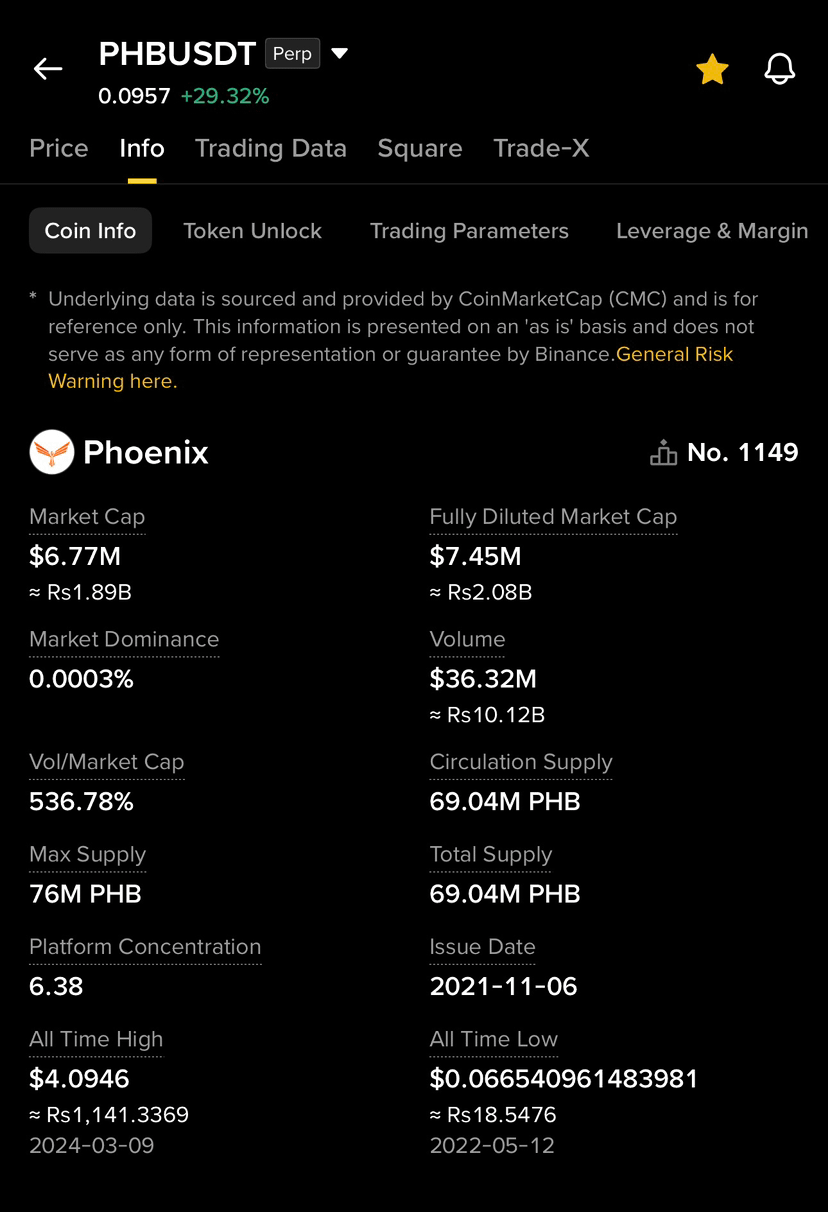Tap the Perp contract type badge
This screenshot has width=828, height=1212.
click(x=292, y=53)
